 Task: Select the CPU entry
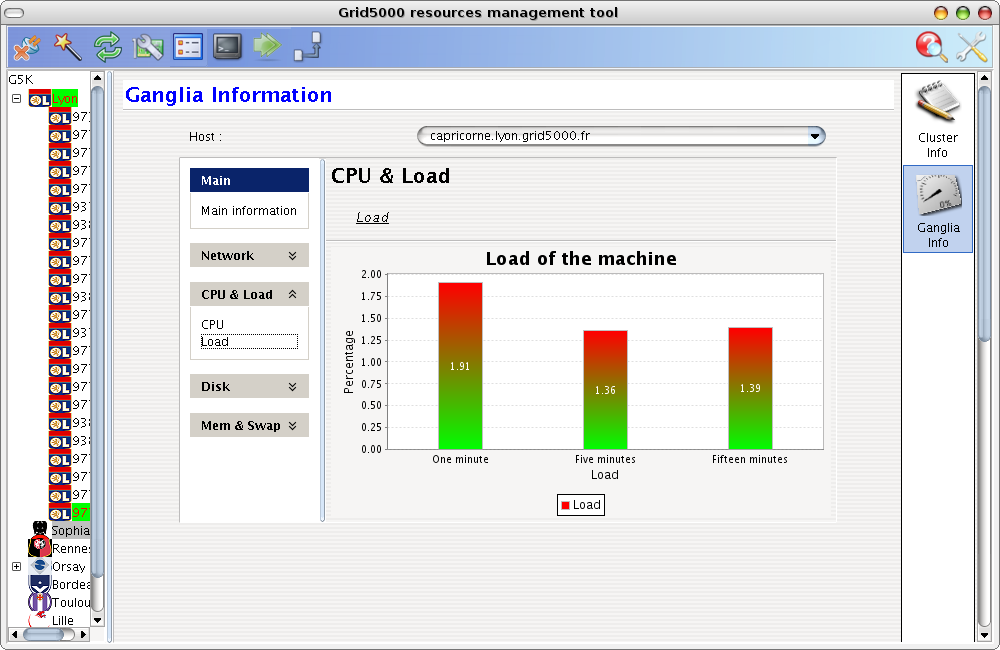(212, 324)
